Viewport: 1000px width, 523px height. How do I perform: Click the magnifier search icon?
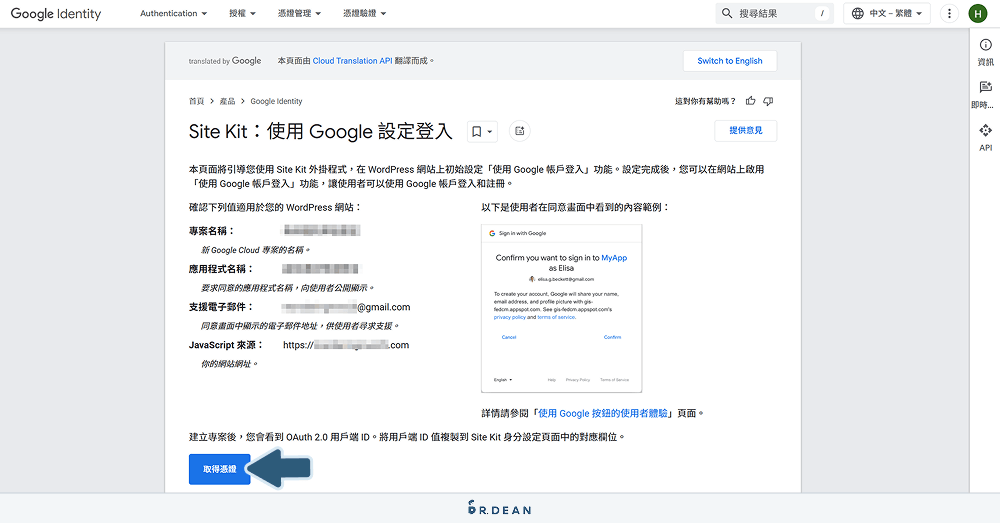(x=727, y=13)
